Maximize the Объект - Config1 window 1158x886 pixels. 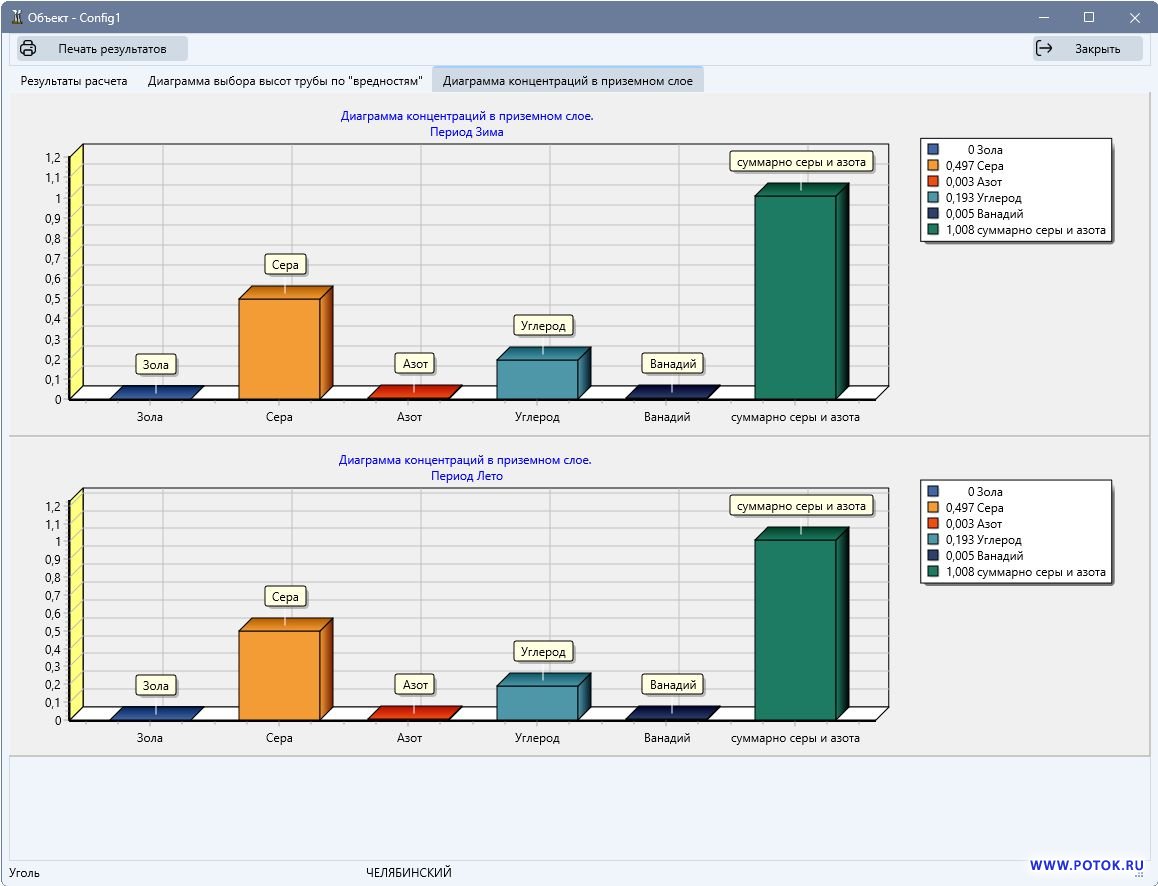coord(1089,17)
